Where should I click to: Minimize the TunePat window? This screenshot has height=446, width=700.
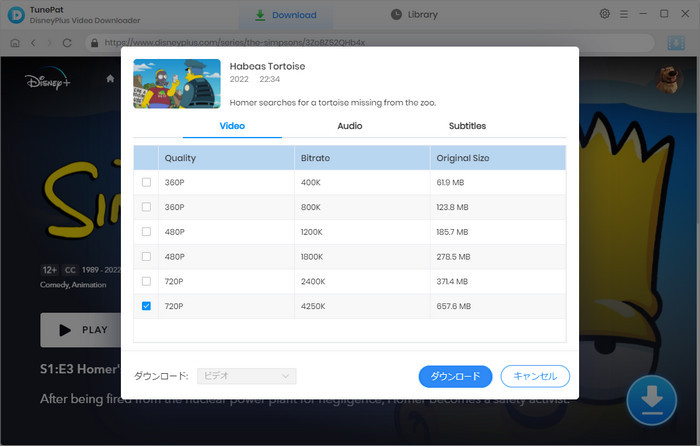pyautogui.click(x=643, y=14)
